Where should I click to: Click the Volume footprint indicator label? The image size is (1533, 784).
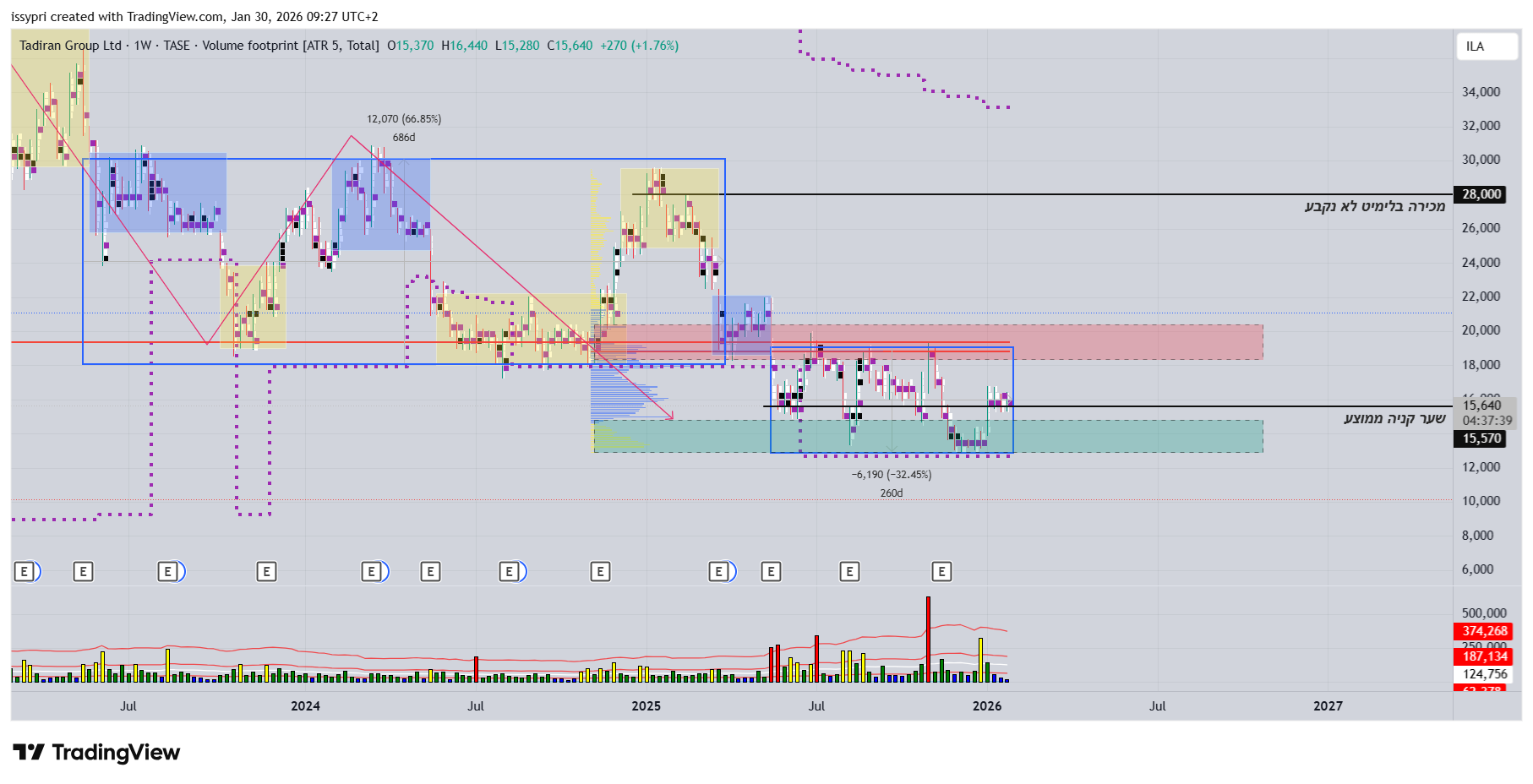coord(291,46)
